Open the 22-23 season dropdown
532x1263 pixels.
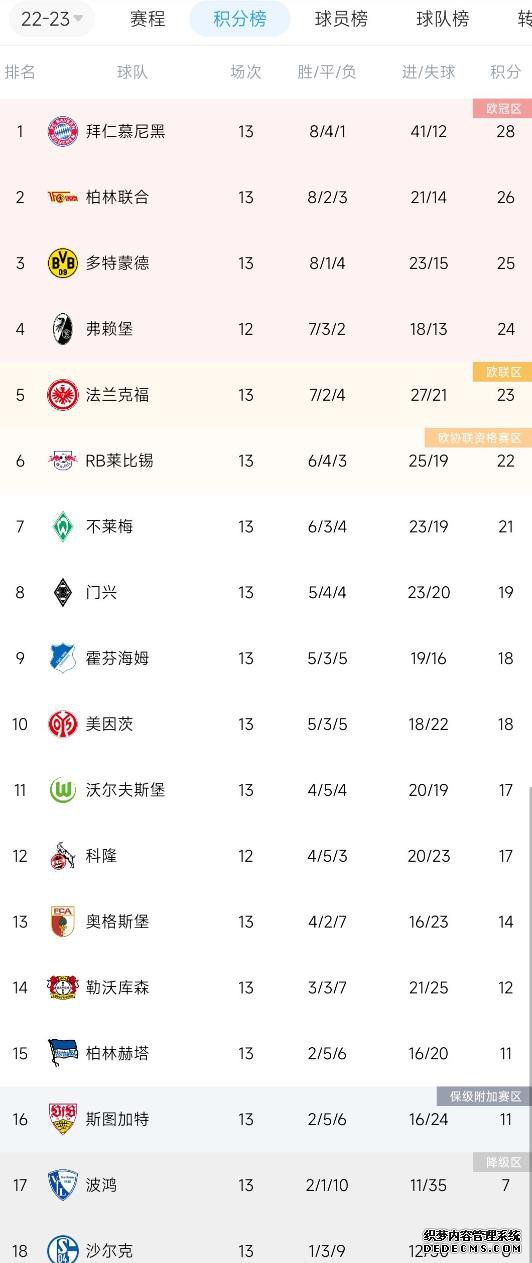click(50, 19)
